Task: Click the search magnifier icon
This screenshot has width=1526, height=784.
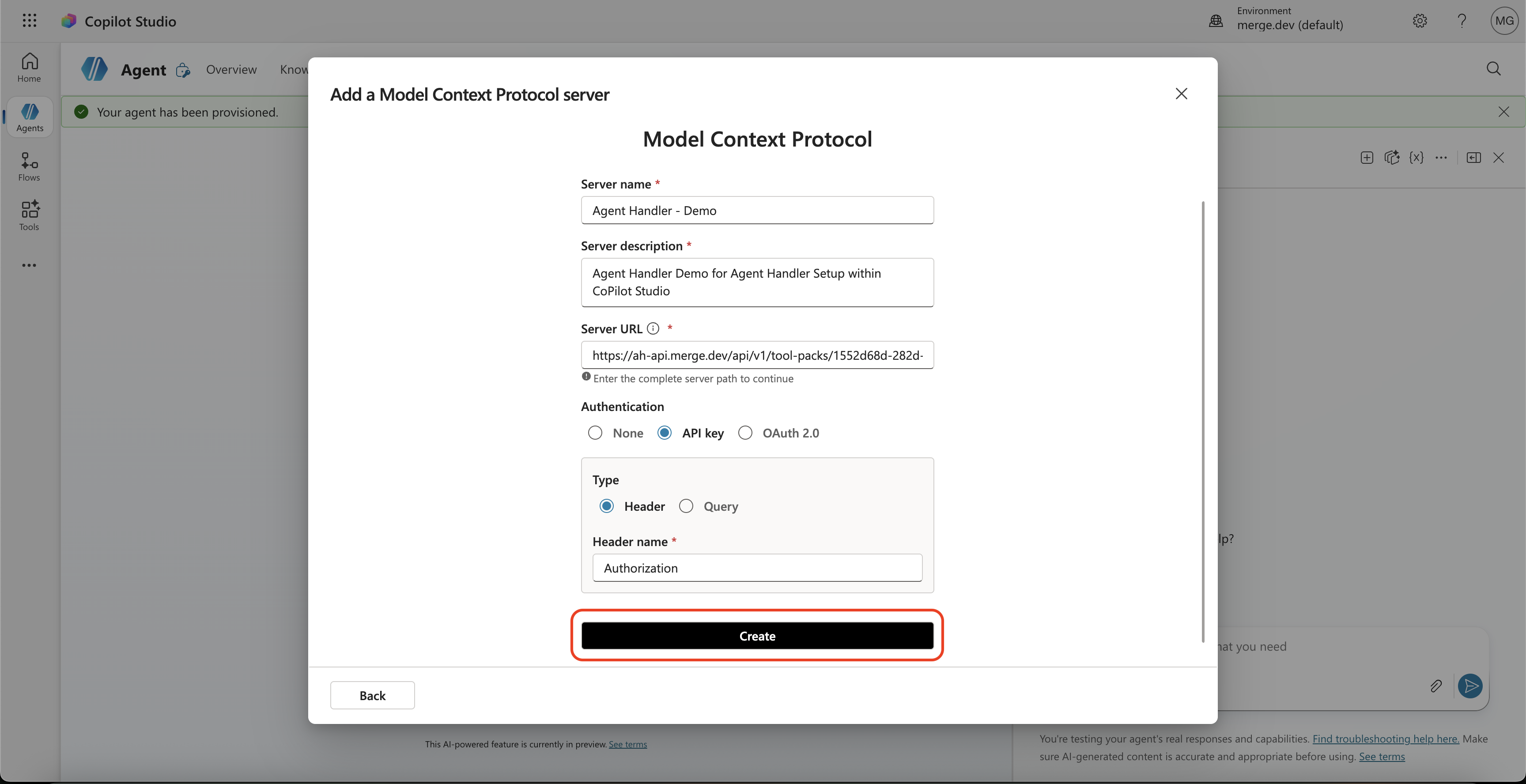Action: pos(1493,69)
